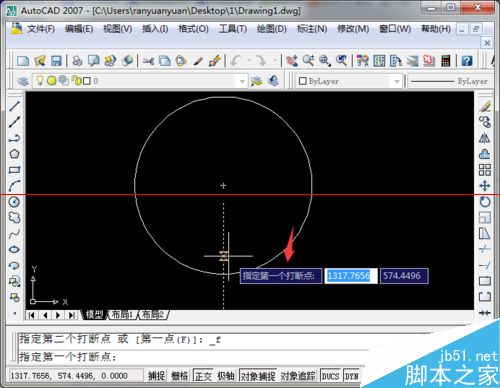Select the Spline tool
The height and width of the screenshot is (388, 500).
(14, 234)
